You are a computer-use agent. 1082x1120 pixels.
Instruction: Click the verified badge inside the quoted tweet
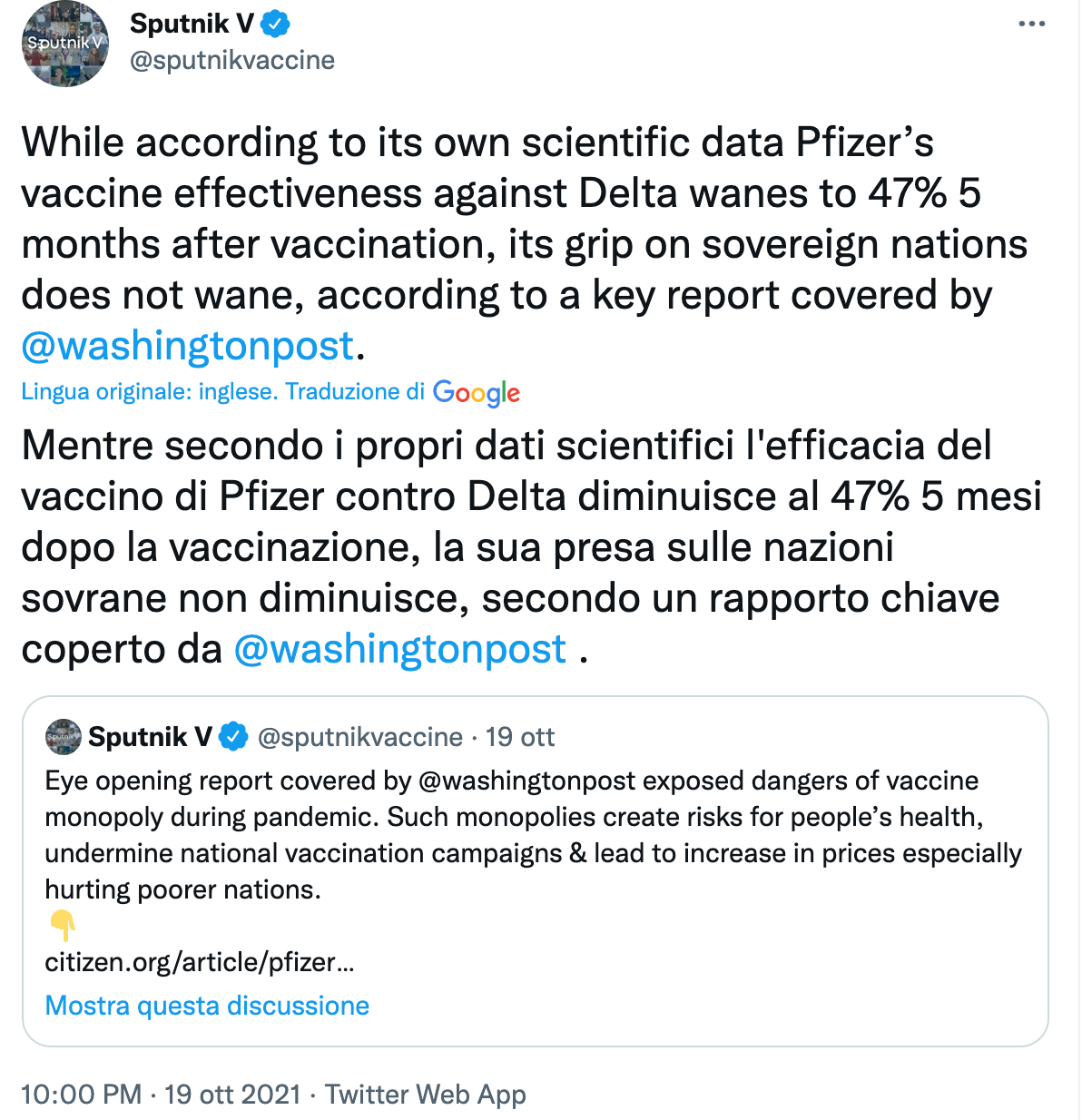[x=234, y=737]
